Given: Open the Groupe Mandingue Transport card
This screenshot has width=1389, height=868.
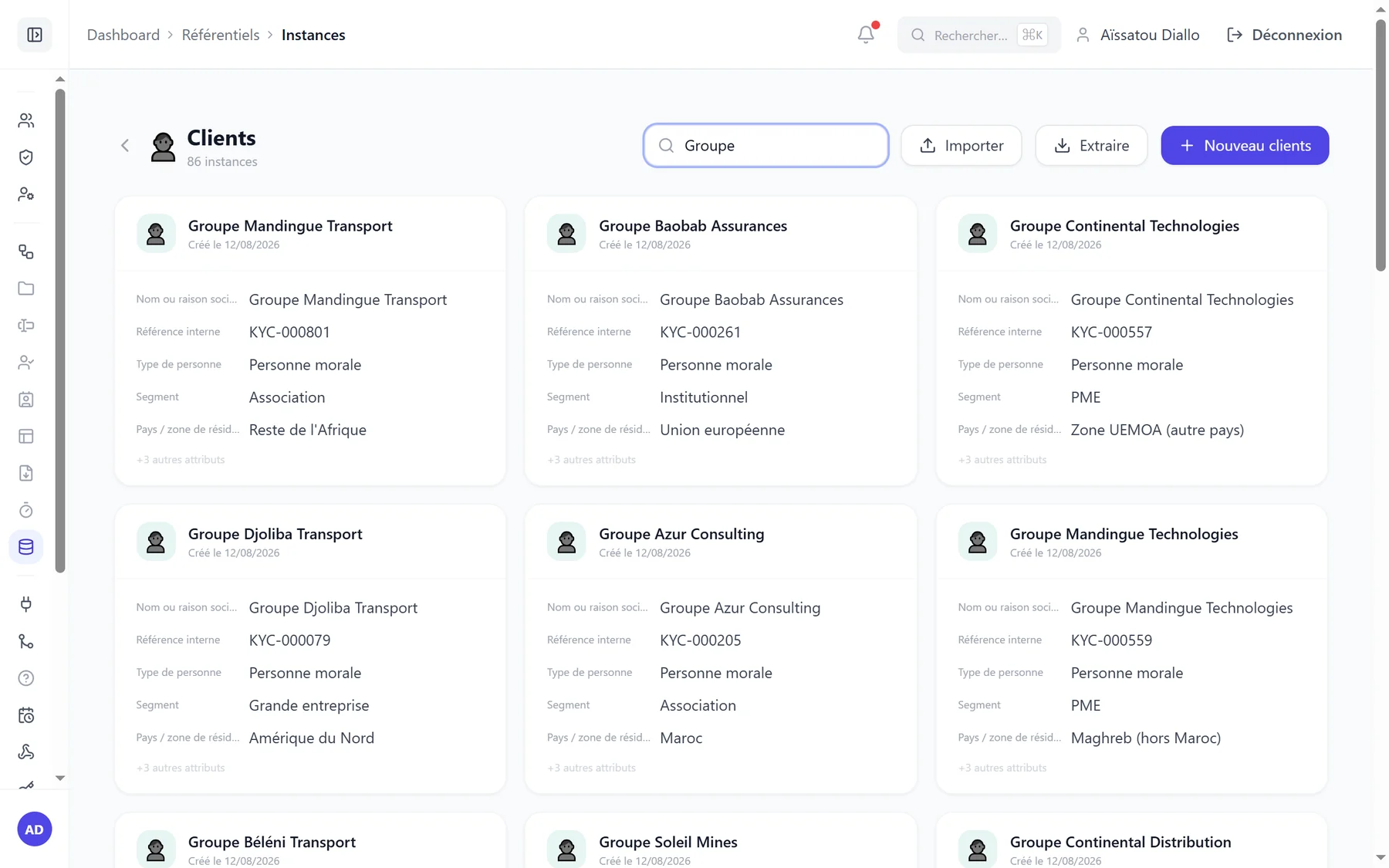Looking at the screenshot, I should point(310,341).
